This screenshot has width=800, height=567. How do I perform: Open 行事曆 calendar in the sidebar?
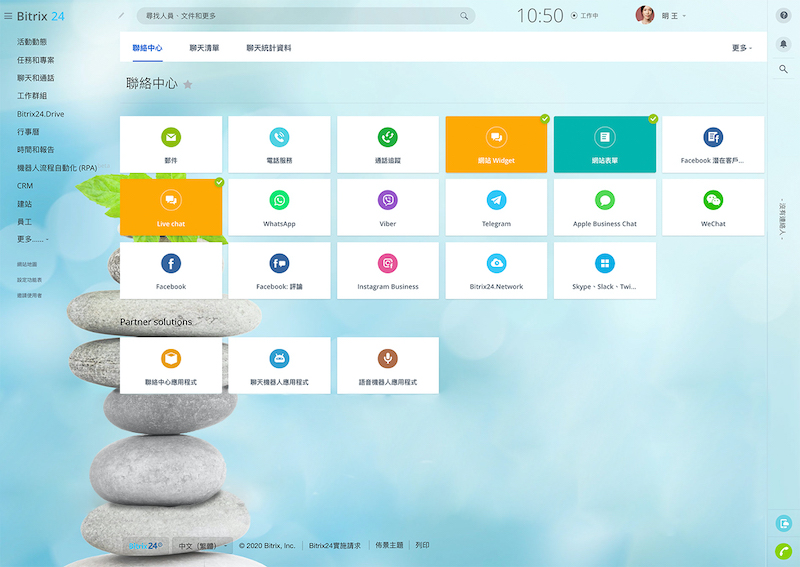28,132
